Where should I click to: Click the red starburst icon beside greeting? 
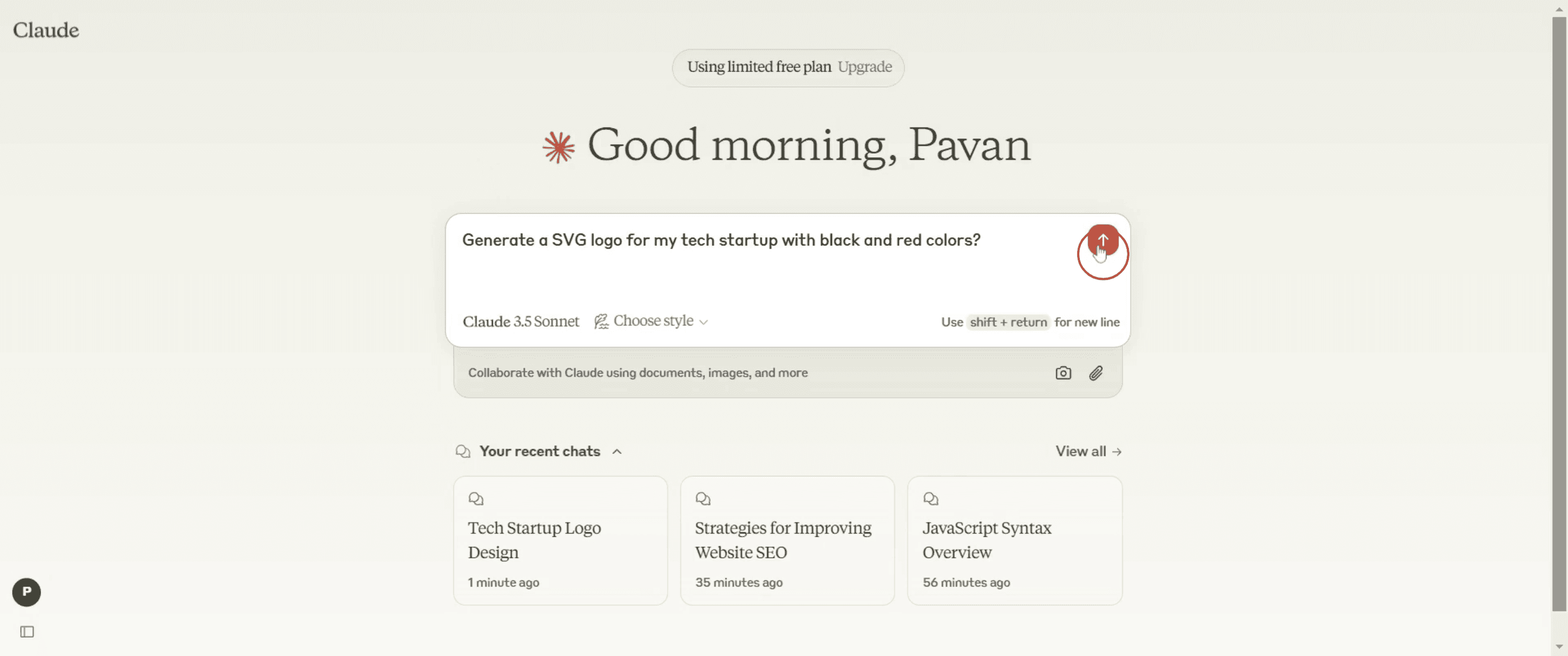point(558,147)
